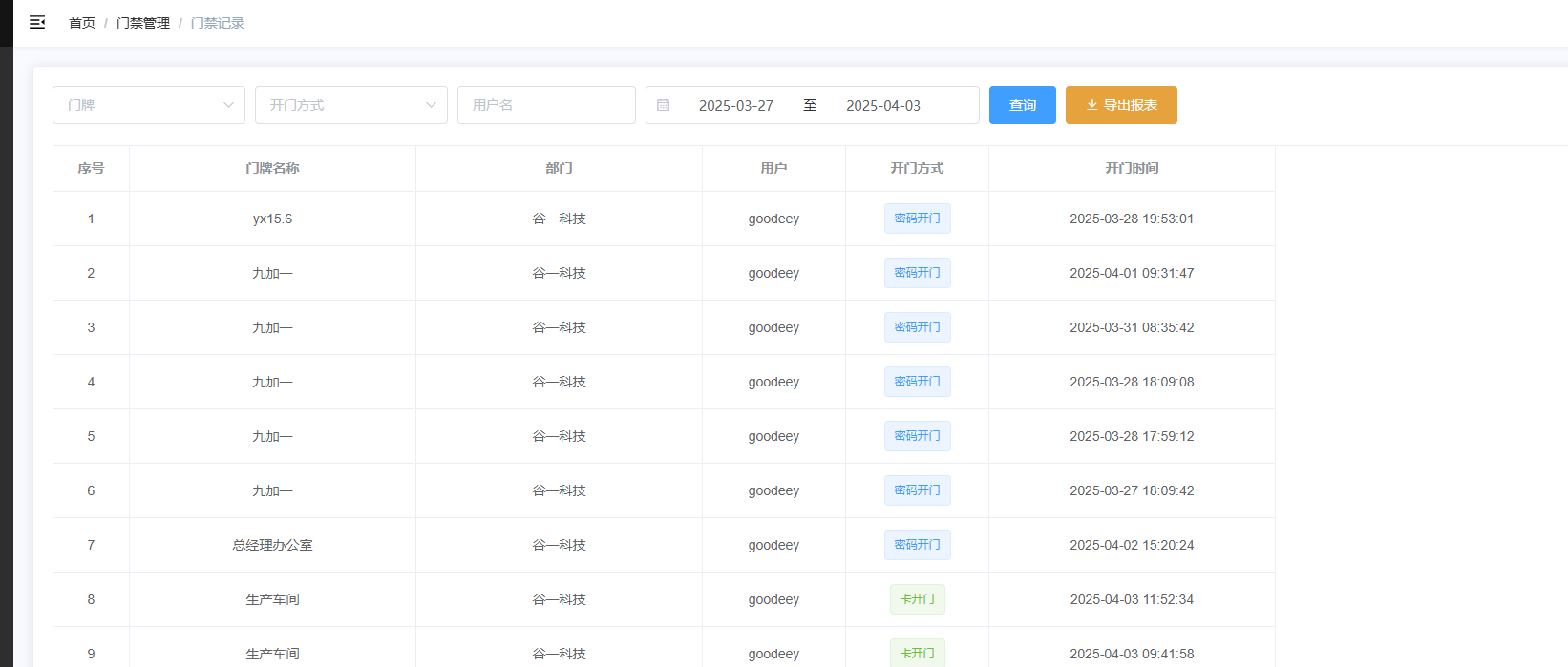Select end date 2025-04-03

[x=883, y=105]
